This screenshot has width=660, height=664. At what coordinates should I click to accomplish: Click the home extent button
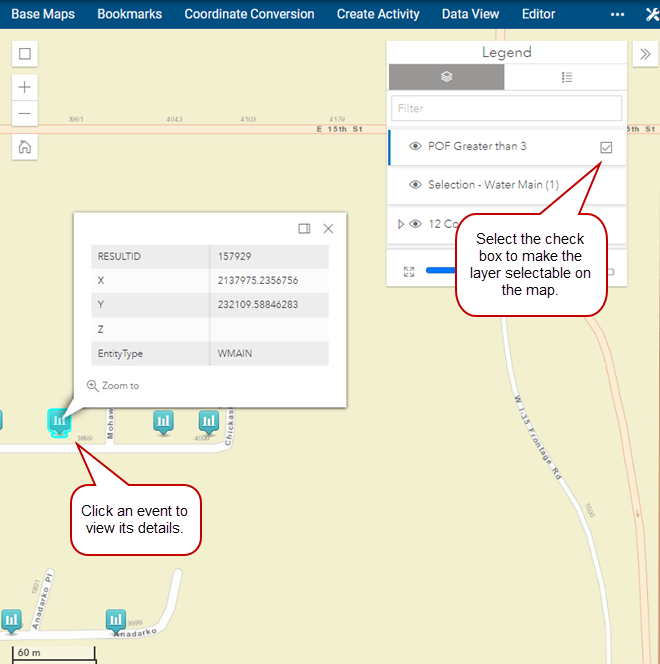point(25,146)
